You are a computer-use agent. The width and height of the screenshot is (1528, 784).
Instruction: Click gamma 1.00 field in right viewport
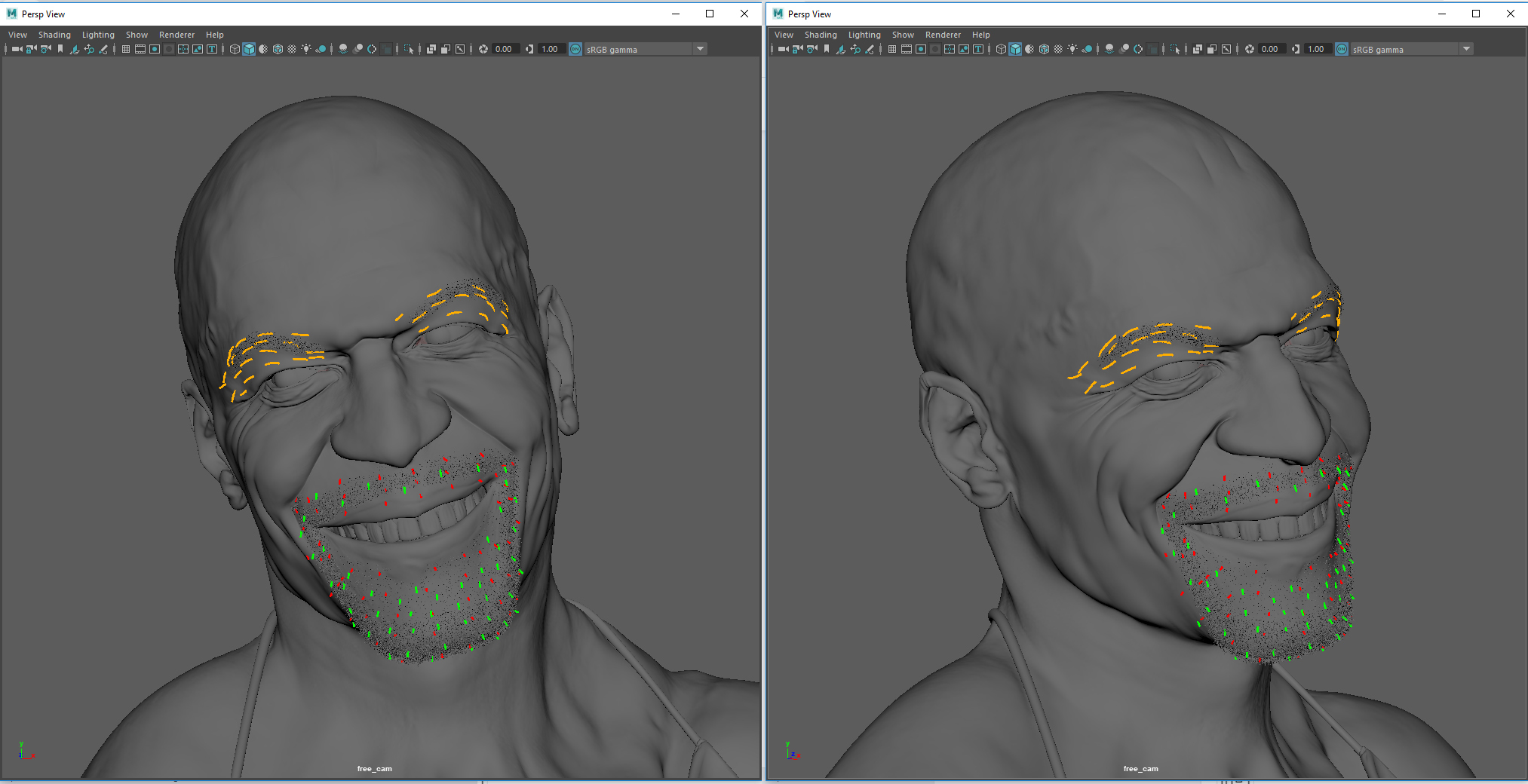[x=1316, y=49]
